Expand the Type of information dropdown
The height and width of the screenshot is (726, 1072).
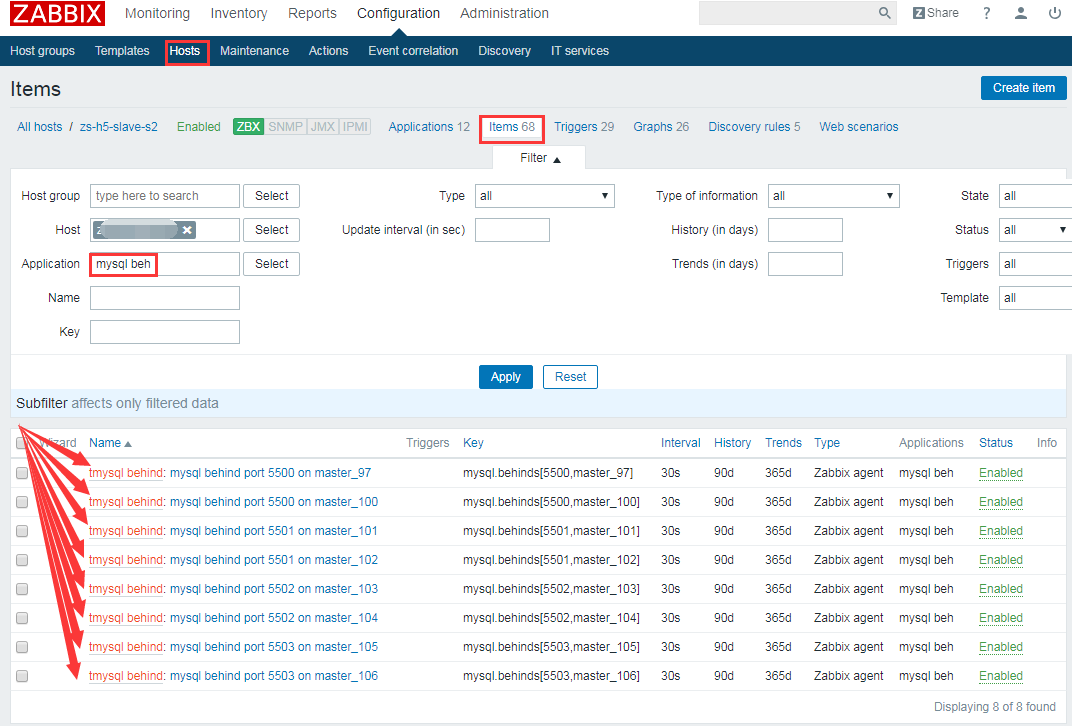point(833,196)
